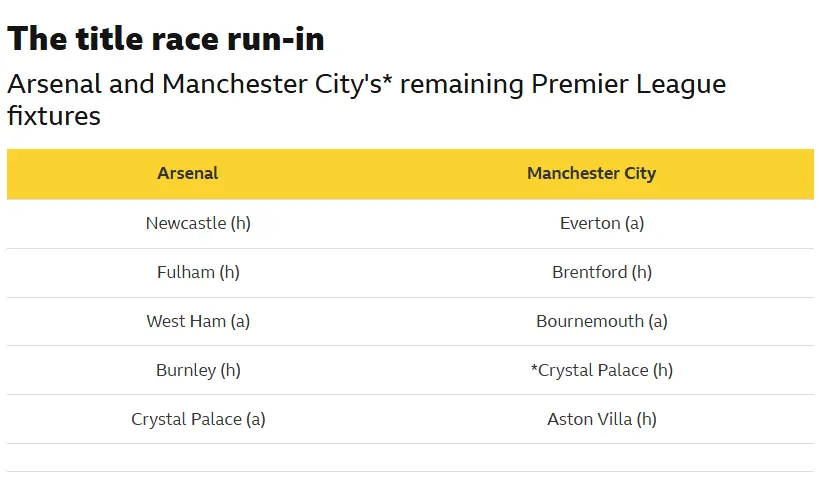Click the Aston Villa (h) fixture
The image size is (819, 488).
pos(602,420)
